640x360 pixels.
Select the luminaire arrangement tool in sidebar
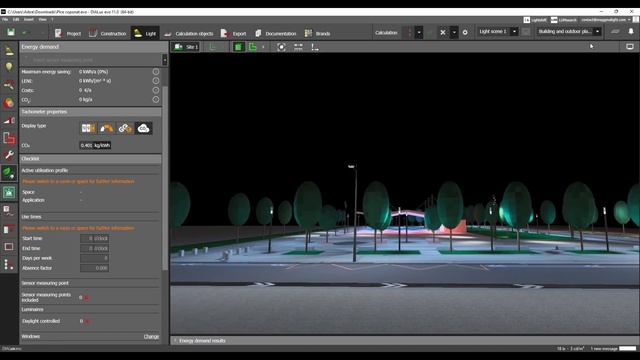click(9, 84)
